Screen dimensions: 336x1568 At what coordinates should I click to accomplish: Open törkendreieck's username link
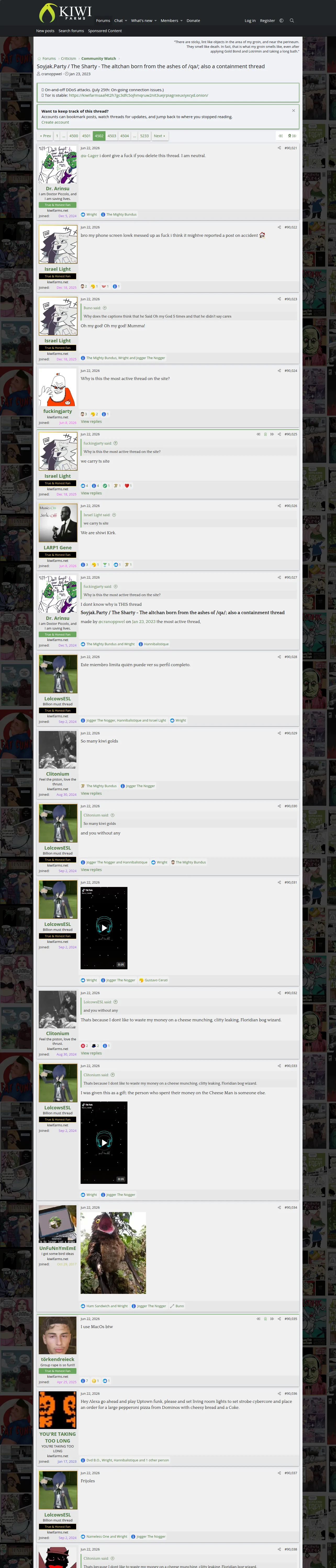click(x=58, y=1359)
